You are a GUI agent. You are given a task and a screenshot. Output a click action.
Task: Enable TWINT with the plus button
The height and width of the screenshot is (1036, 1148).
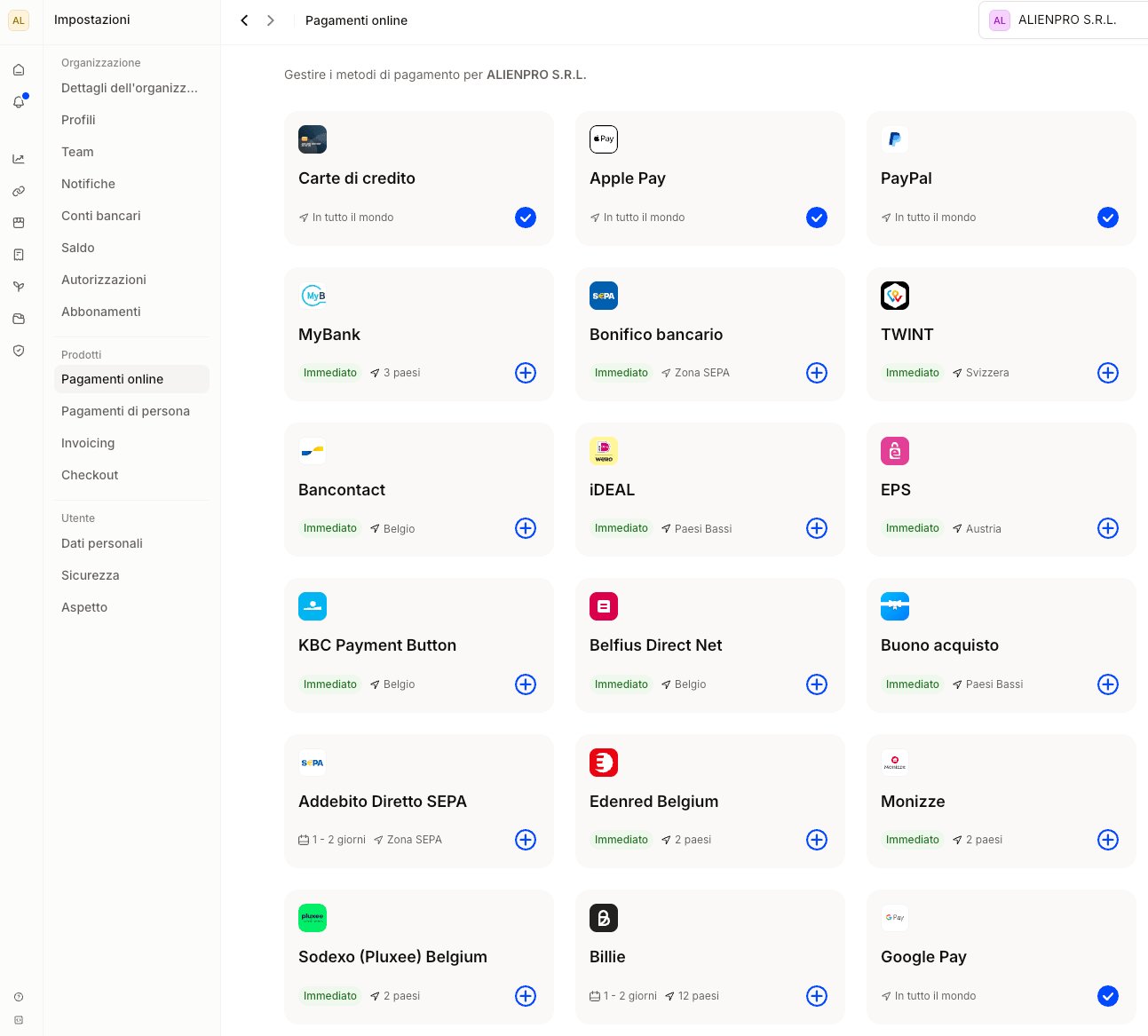(x=1108, y=373)
